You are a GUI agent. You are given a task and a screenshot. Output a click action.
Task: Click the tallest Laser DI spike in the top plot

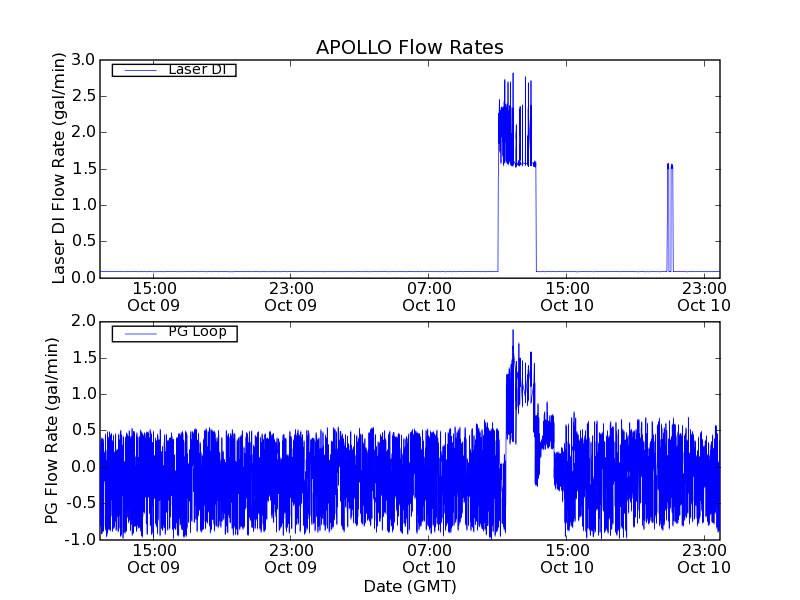(513, 74)
